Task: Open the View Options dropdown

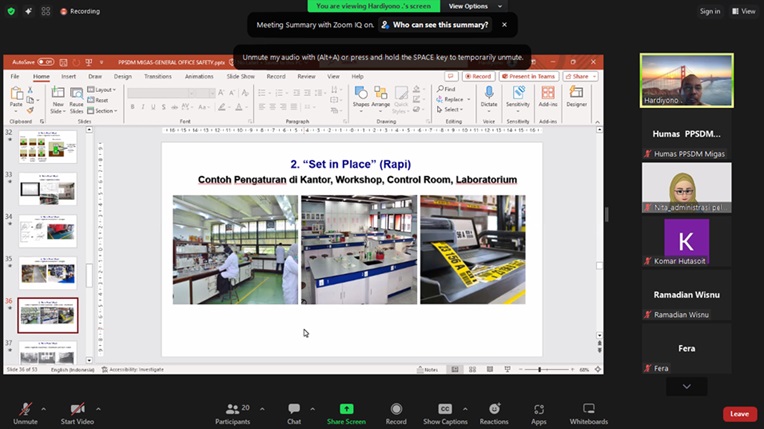Action: click(x=474, y=6)
